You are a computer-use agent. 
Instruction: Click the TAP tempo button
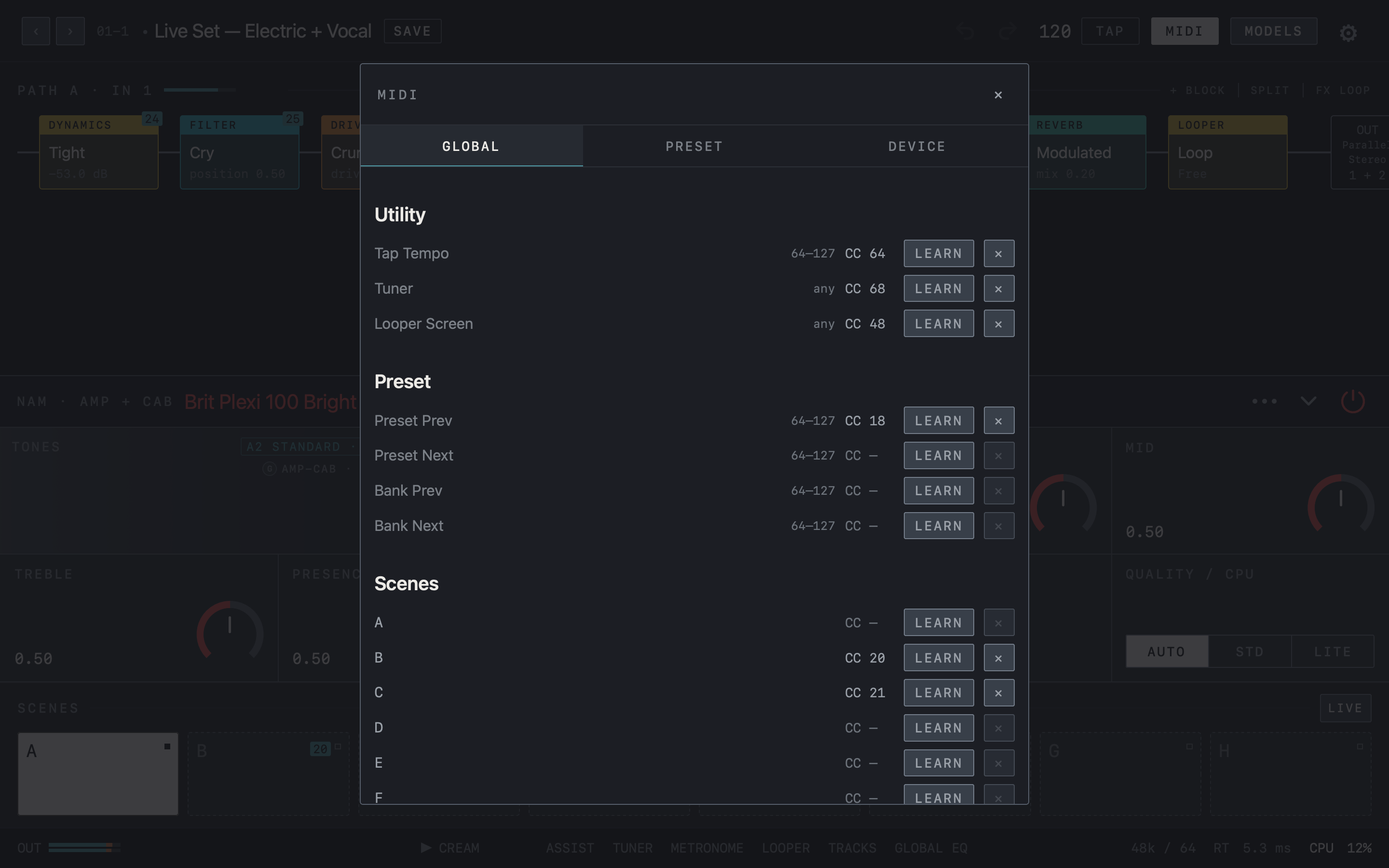pyautogui.click(x=1109, y=31)
